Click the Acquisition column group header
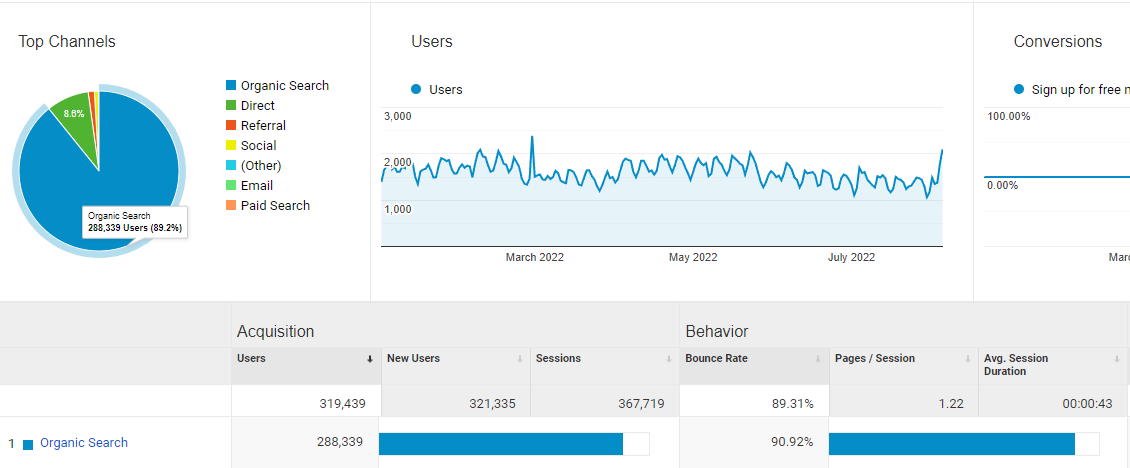 point(275,332)
